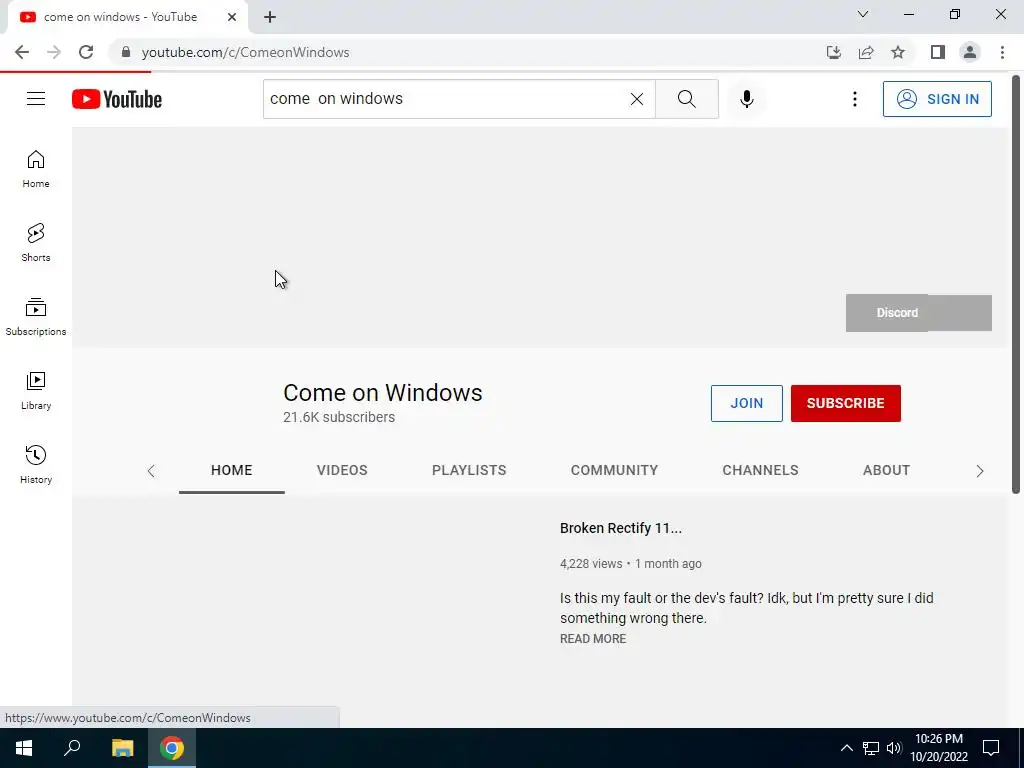Show previous channel tabs with left chevron
Viewport: 1024px width, 768px height.
(x=151, y=471)
